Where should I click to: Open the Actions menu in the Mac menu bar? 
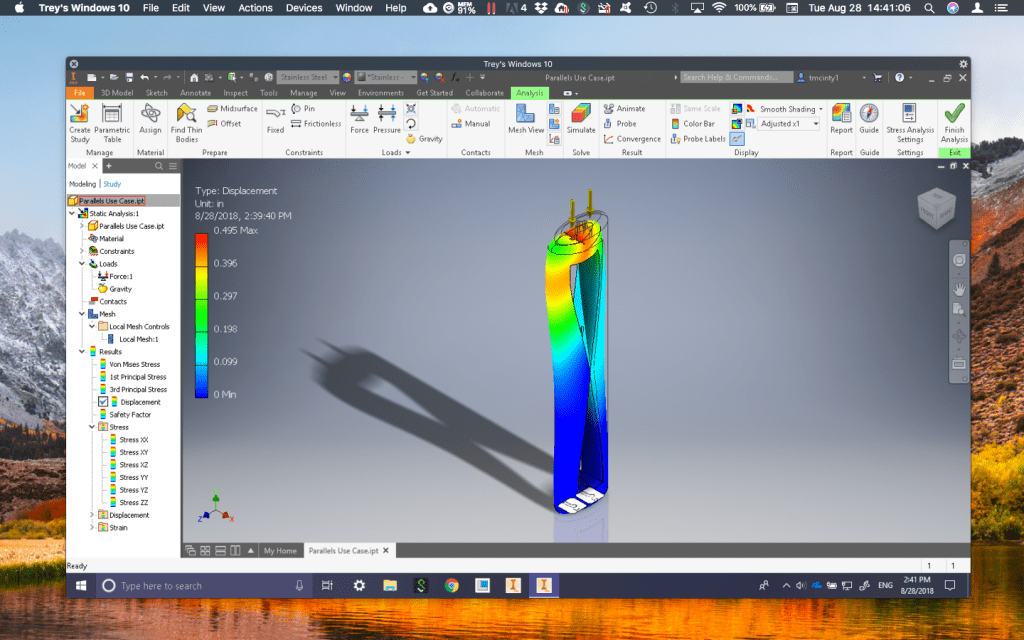click(255, 8)
